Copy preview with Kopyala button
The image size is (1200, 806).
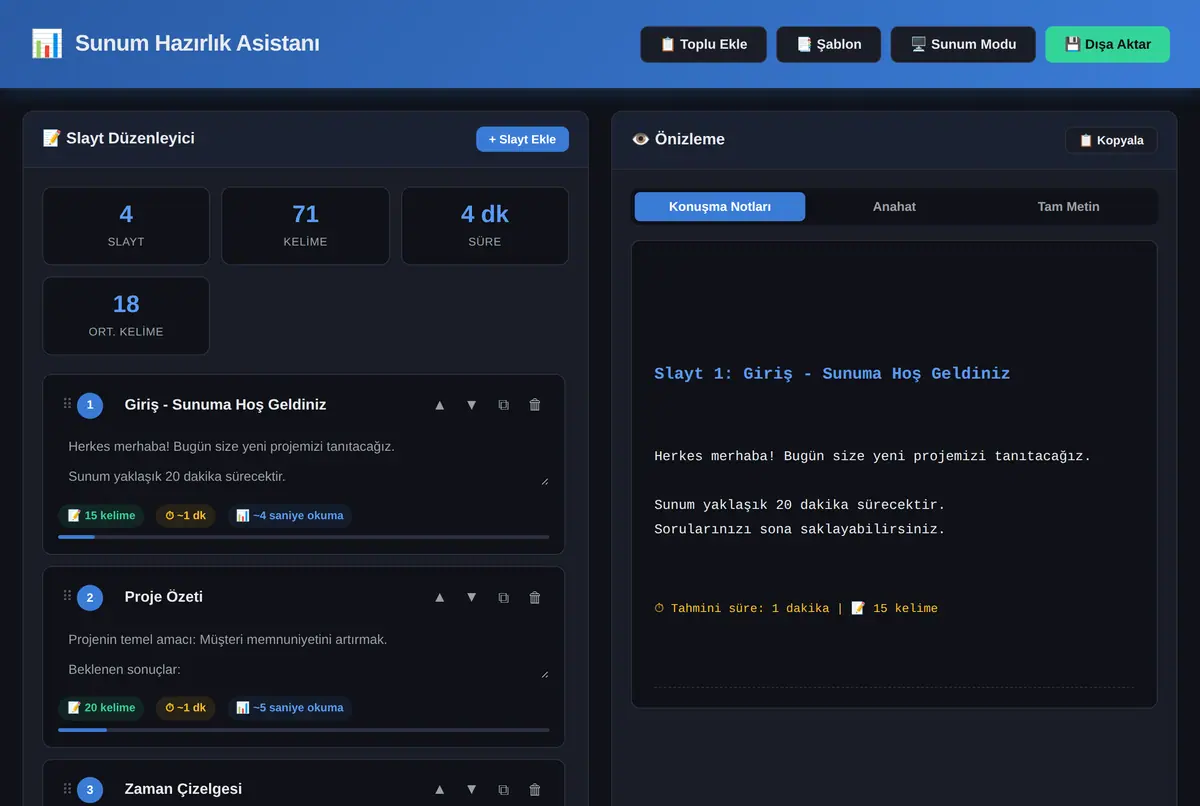pos(1111,140)
